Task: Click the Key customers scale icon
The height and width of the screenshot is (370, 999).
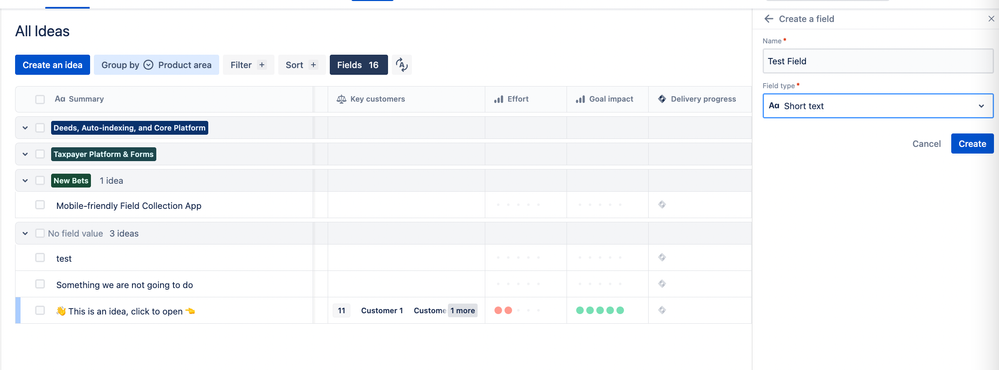Action: [x=341, y=99]
